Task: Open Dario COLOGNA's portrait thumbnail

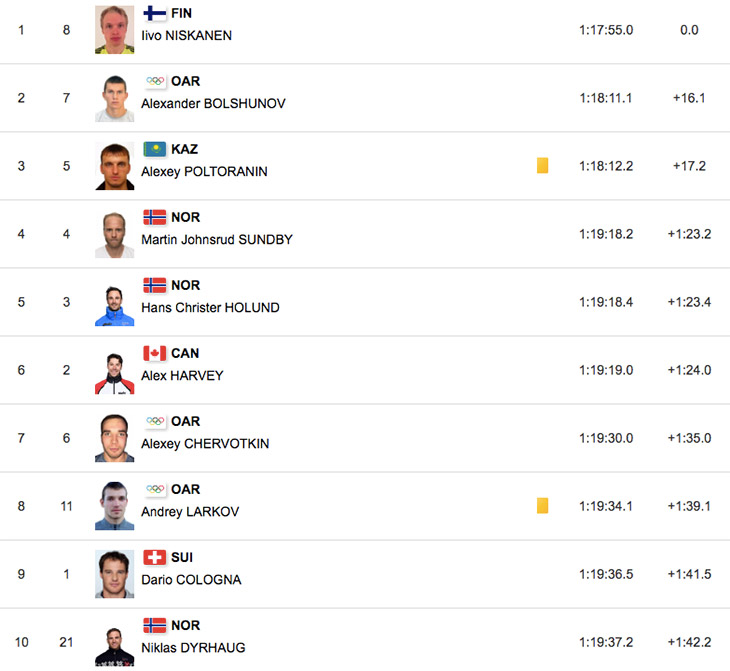Action: pos(115,574)
